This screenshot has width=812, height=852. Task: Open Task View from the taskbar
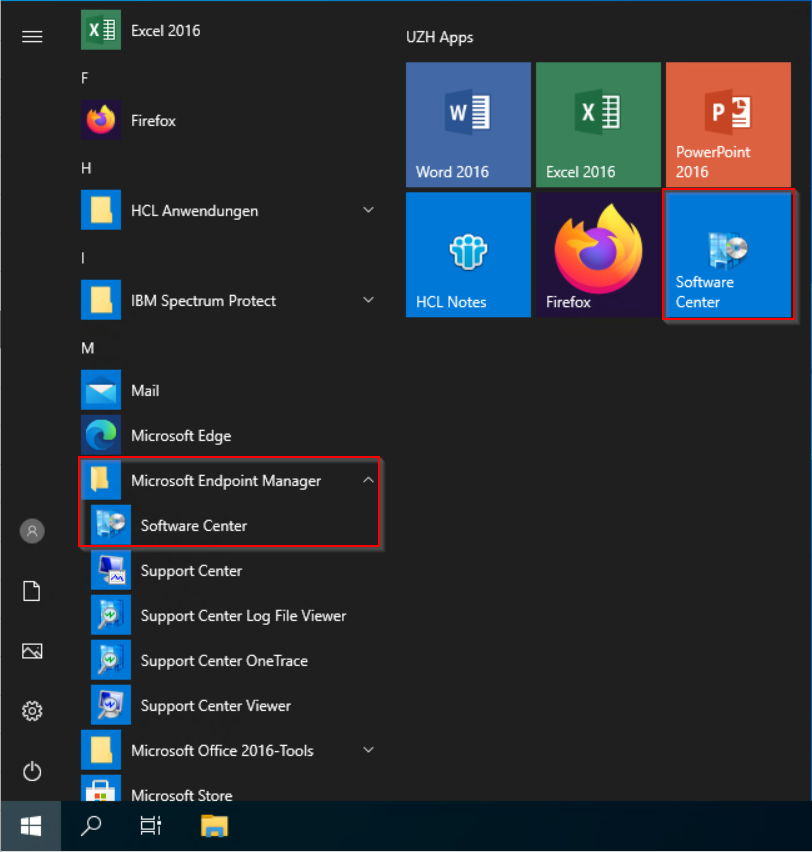coord(150,827)
